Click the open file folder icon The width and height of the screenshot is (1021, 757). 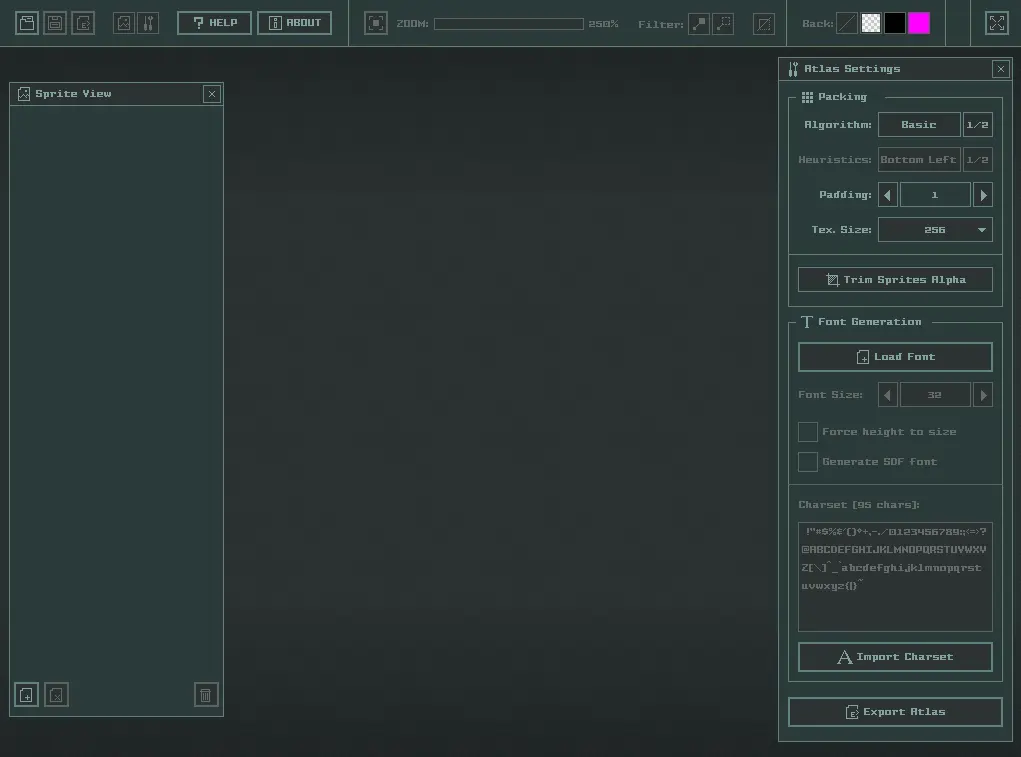coord(27,23)
